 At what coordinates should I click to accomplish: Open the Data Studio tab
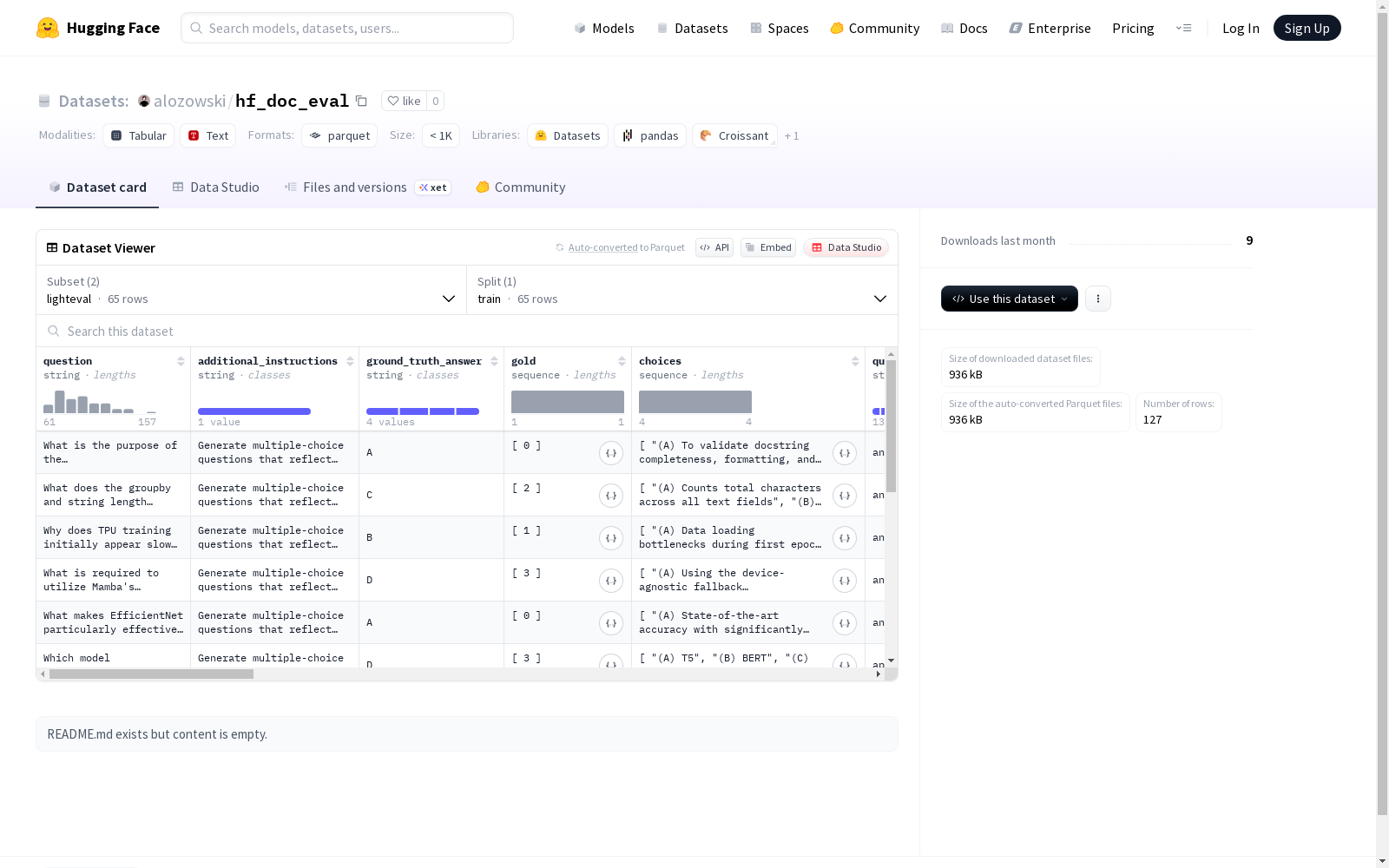click(x=216, y=187)
